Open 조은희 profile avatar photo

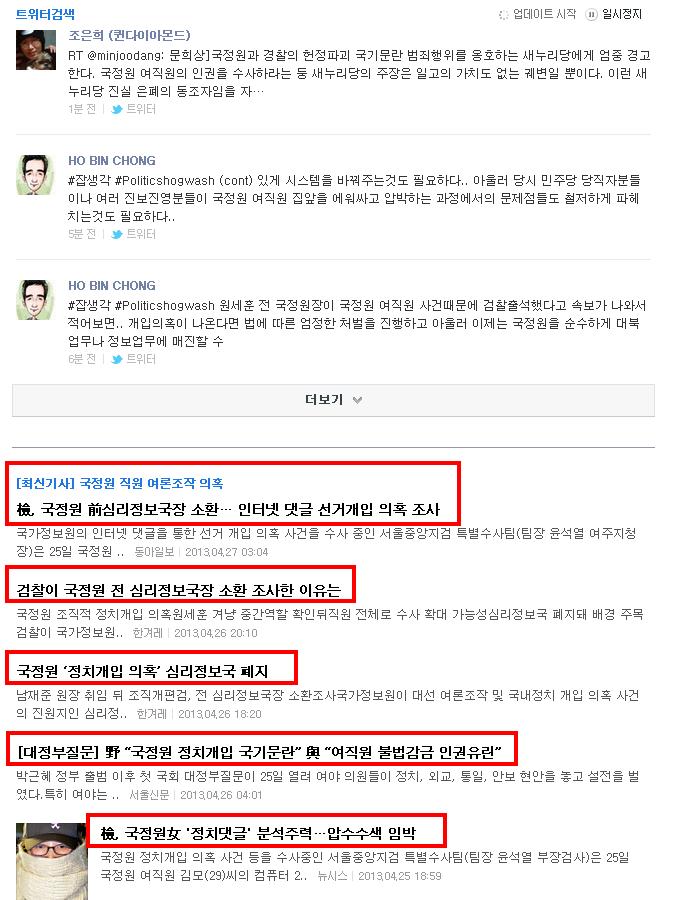click(36, 50)
